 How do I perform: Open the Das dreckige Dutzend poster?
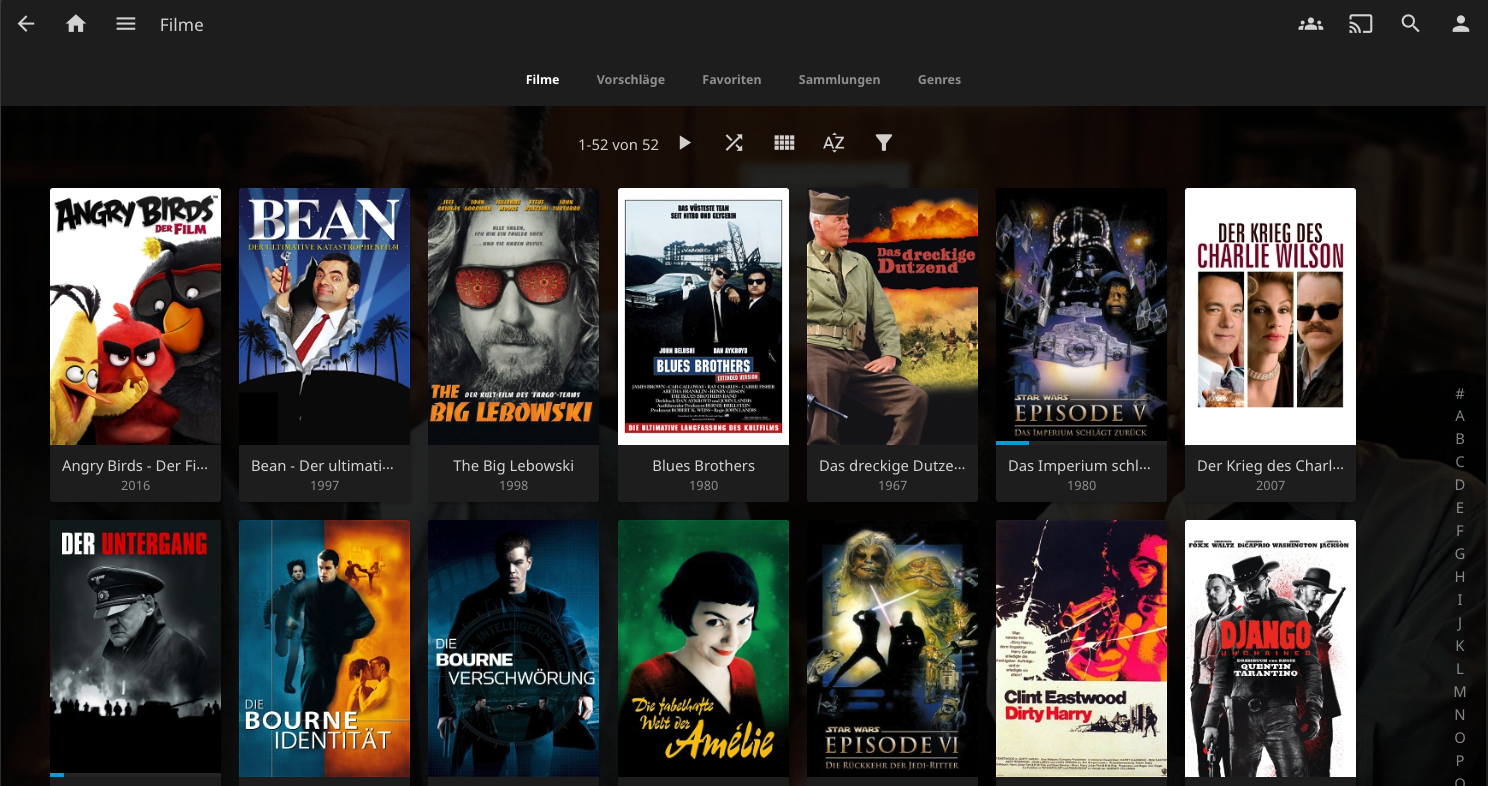(x=892, y=316)
